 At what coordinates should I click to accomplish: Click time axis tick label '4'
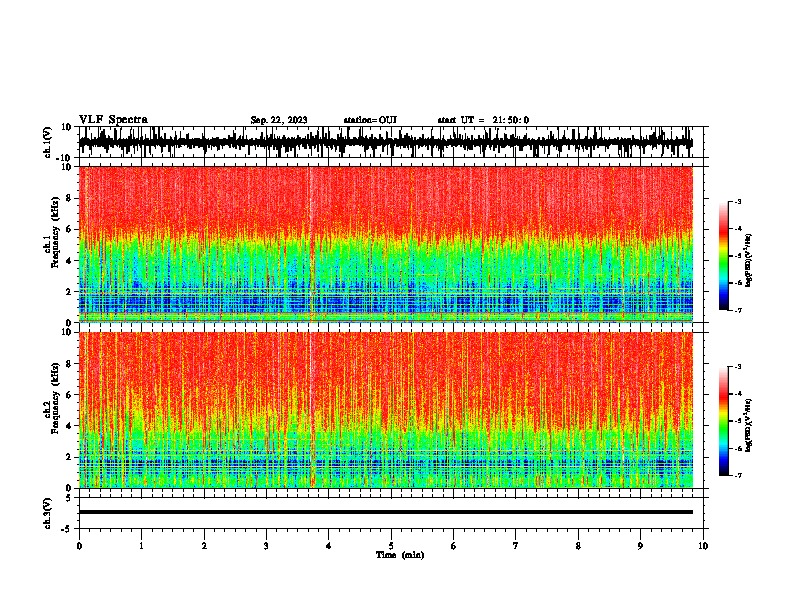click(x=329, y=546)
